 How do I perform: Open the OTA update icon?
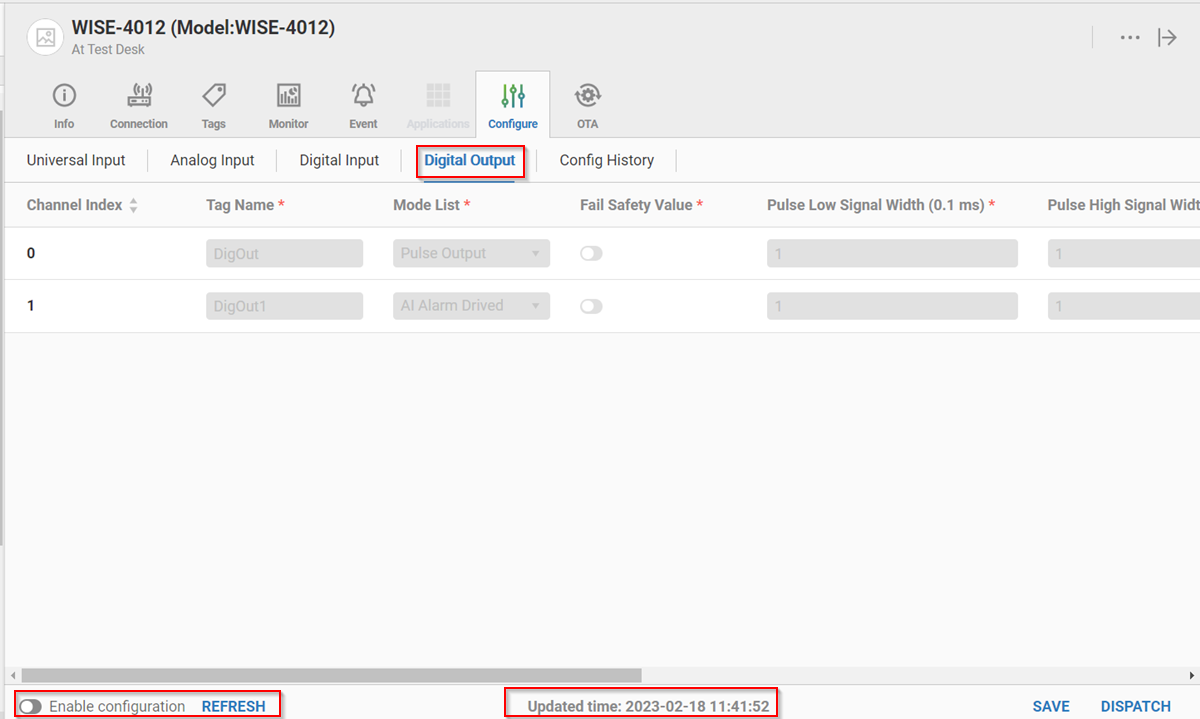[x=587, y=97]
